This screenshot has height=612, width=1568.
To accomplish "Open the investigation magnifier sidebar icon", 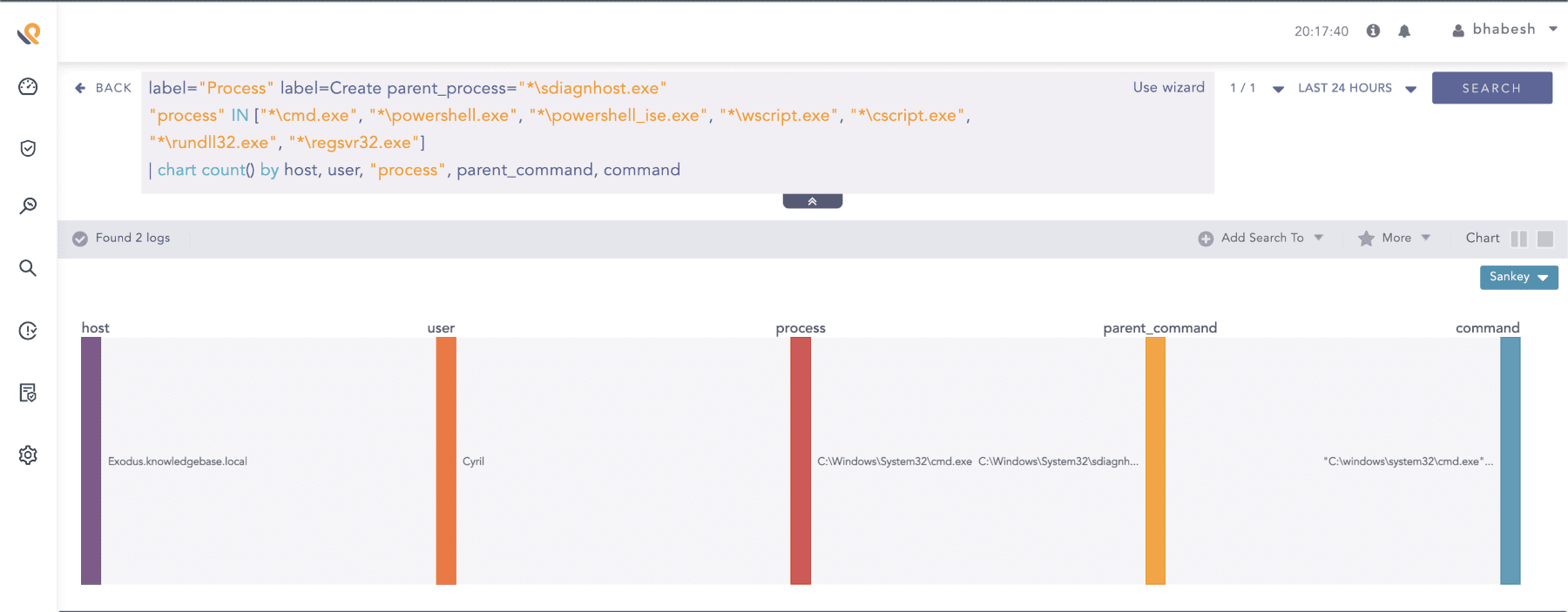I will [28, 205].
